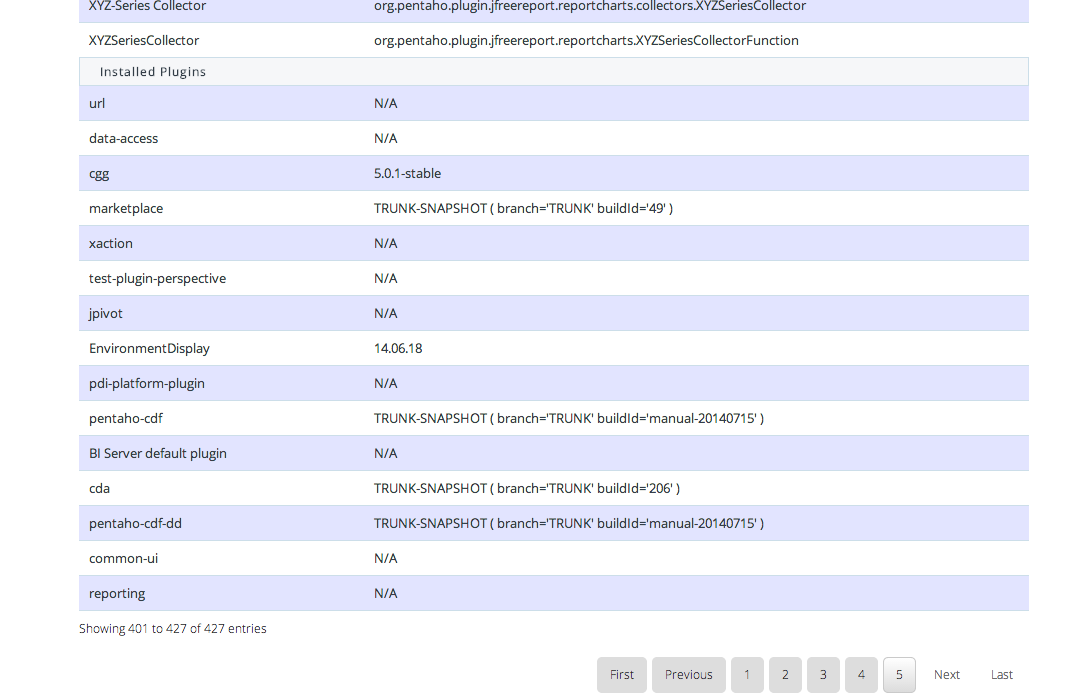Image resolution: width=1071 pixels, height=695 pixels.
Task: Select current page 5 button
Action: pyautogui.click(x=900, y=675)
